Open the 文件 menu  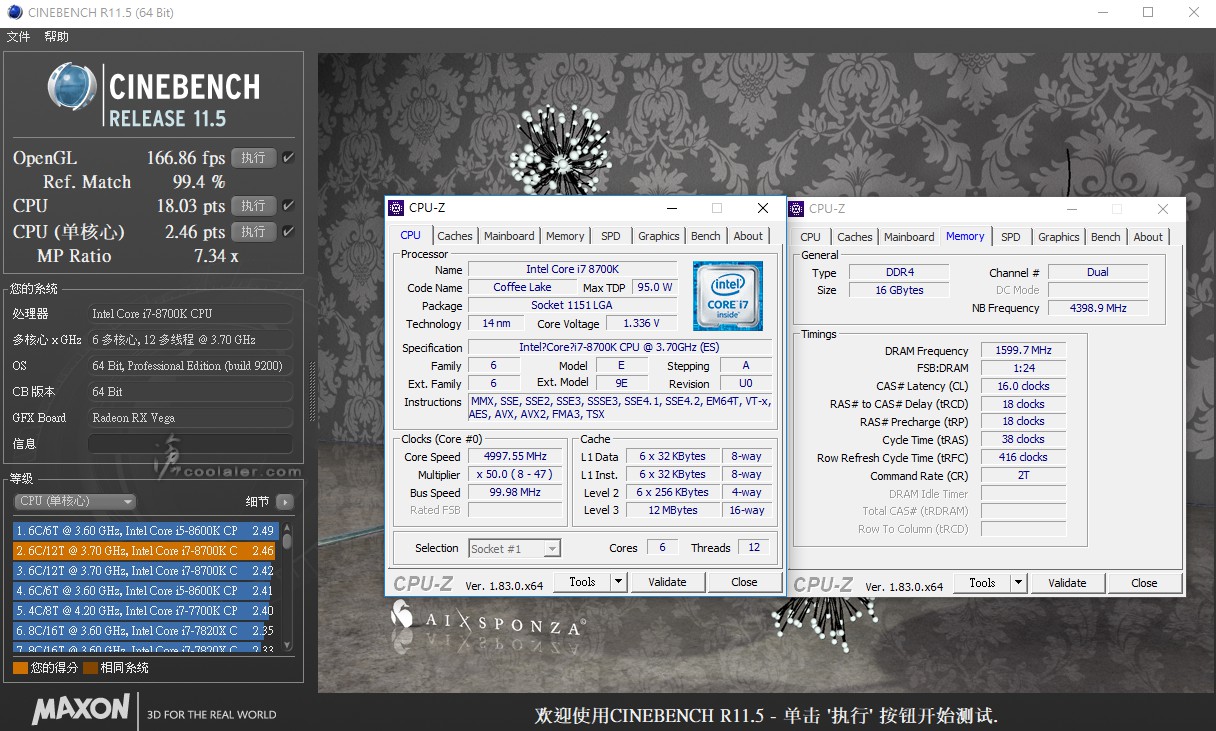click(x=19, y=37)
